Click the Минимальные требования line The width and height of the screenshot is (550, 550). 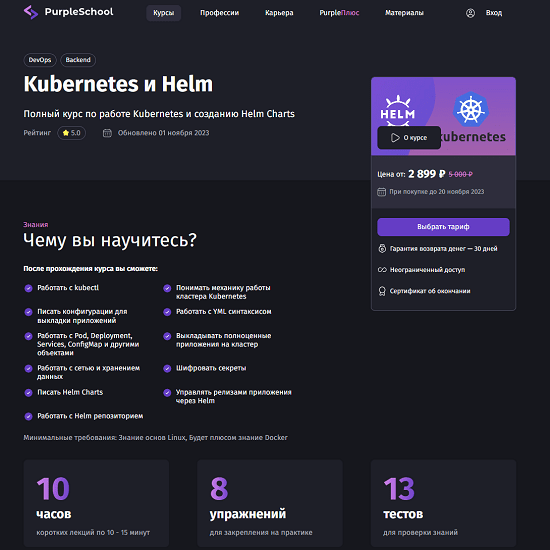coord(155,438)
